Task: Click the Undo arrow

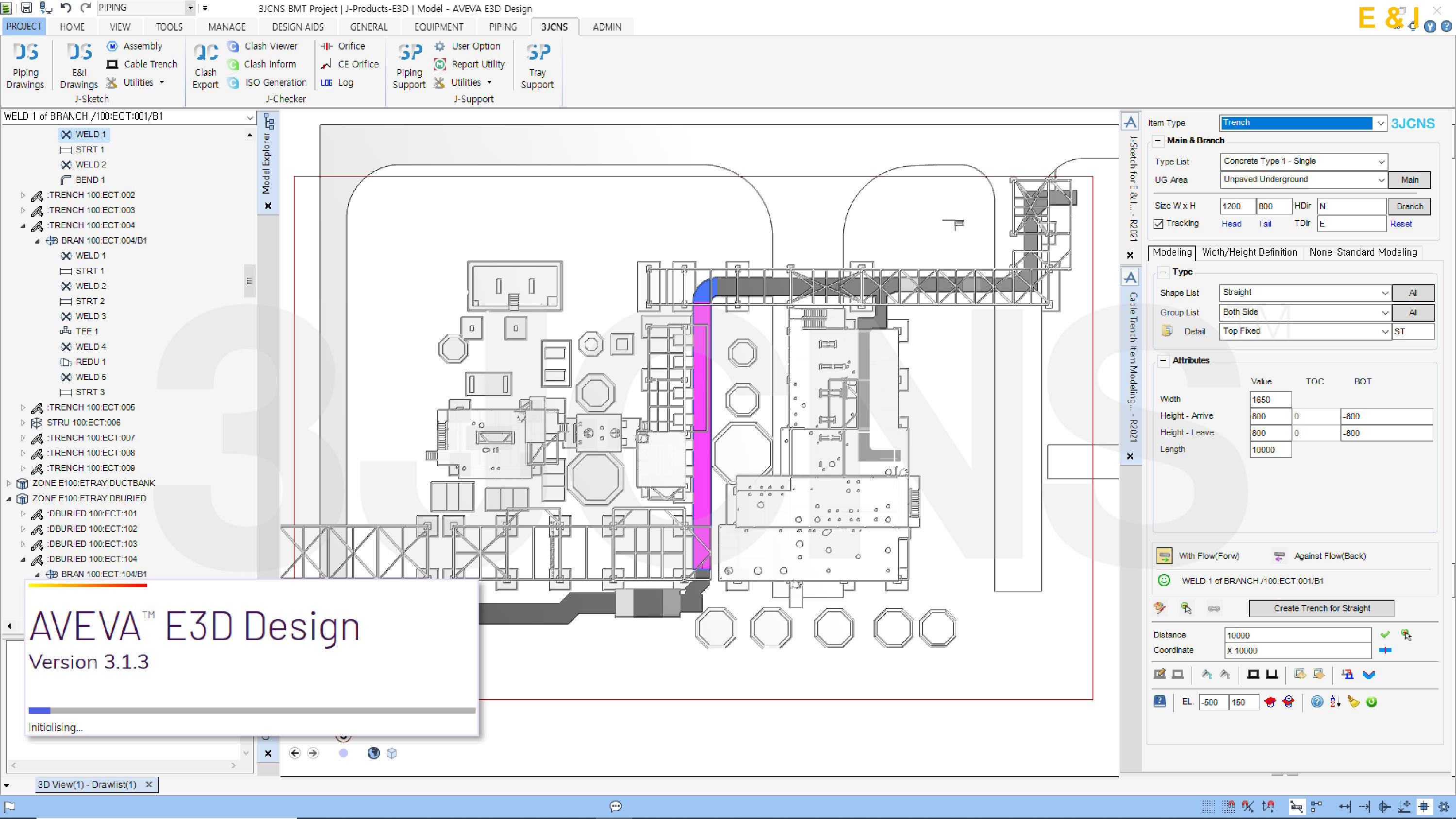Action: [66, 7]
